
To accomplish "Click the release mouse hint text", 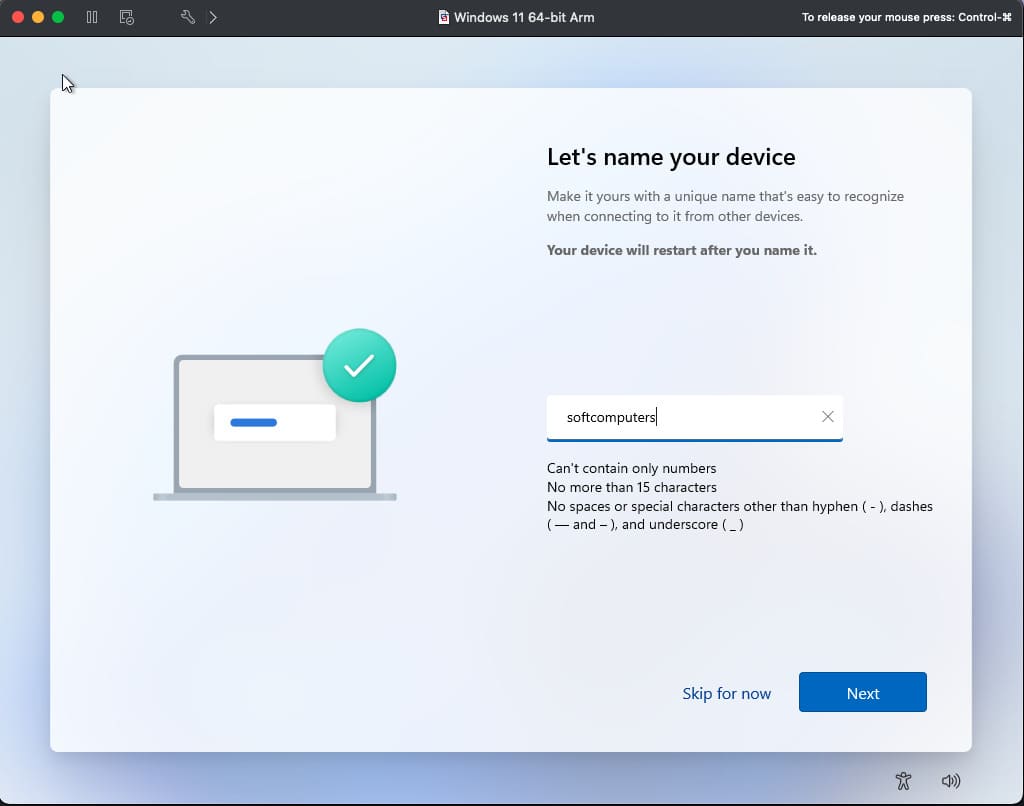I will [906, 17].
